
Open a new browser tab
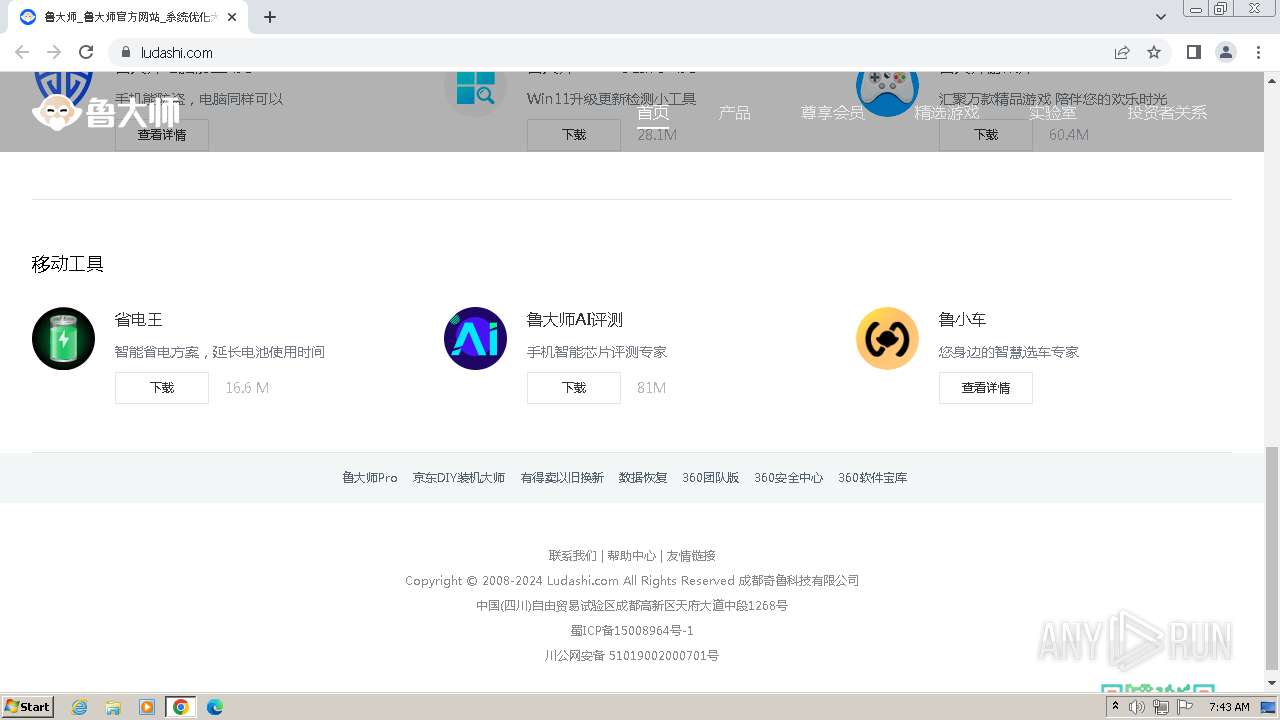click(x=270, y=17)
